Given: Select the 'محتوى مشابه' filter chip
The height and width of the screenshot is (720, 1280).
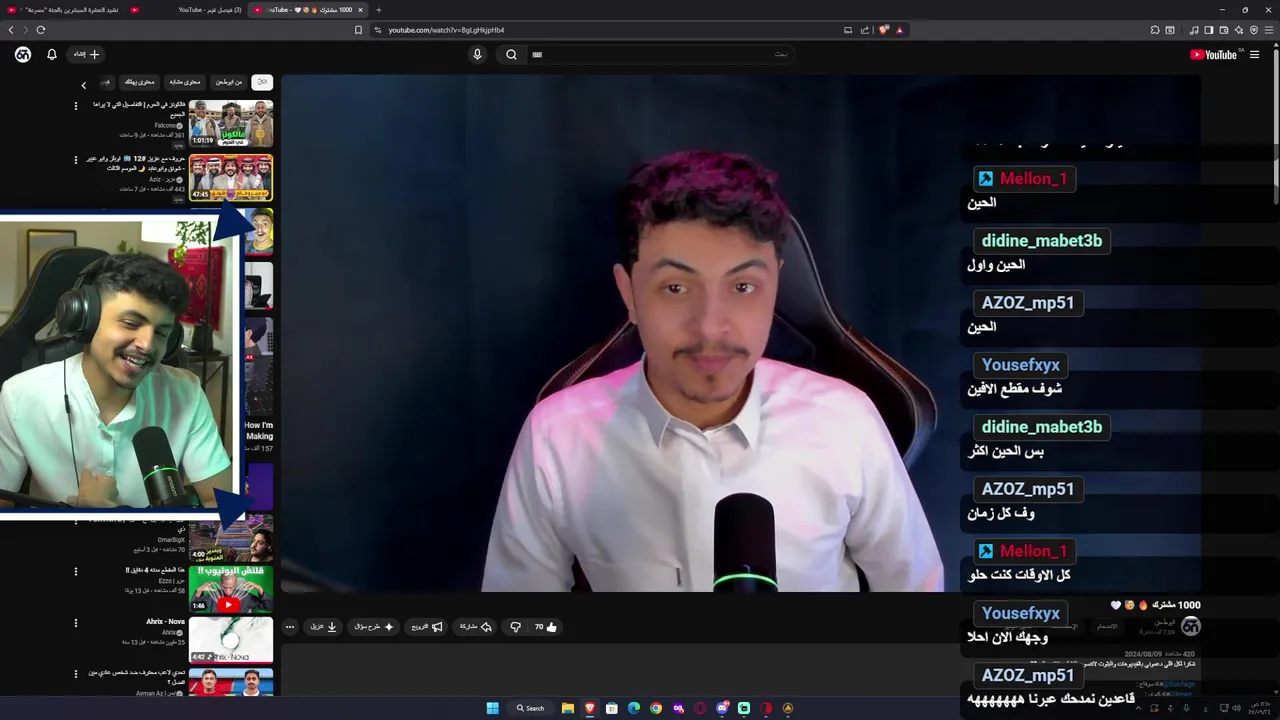Looking at the screenshot, I should 185,82.
